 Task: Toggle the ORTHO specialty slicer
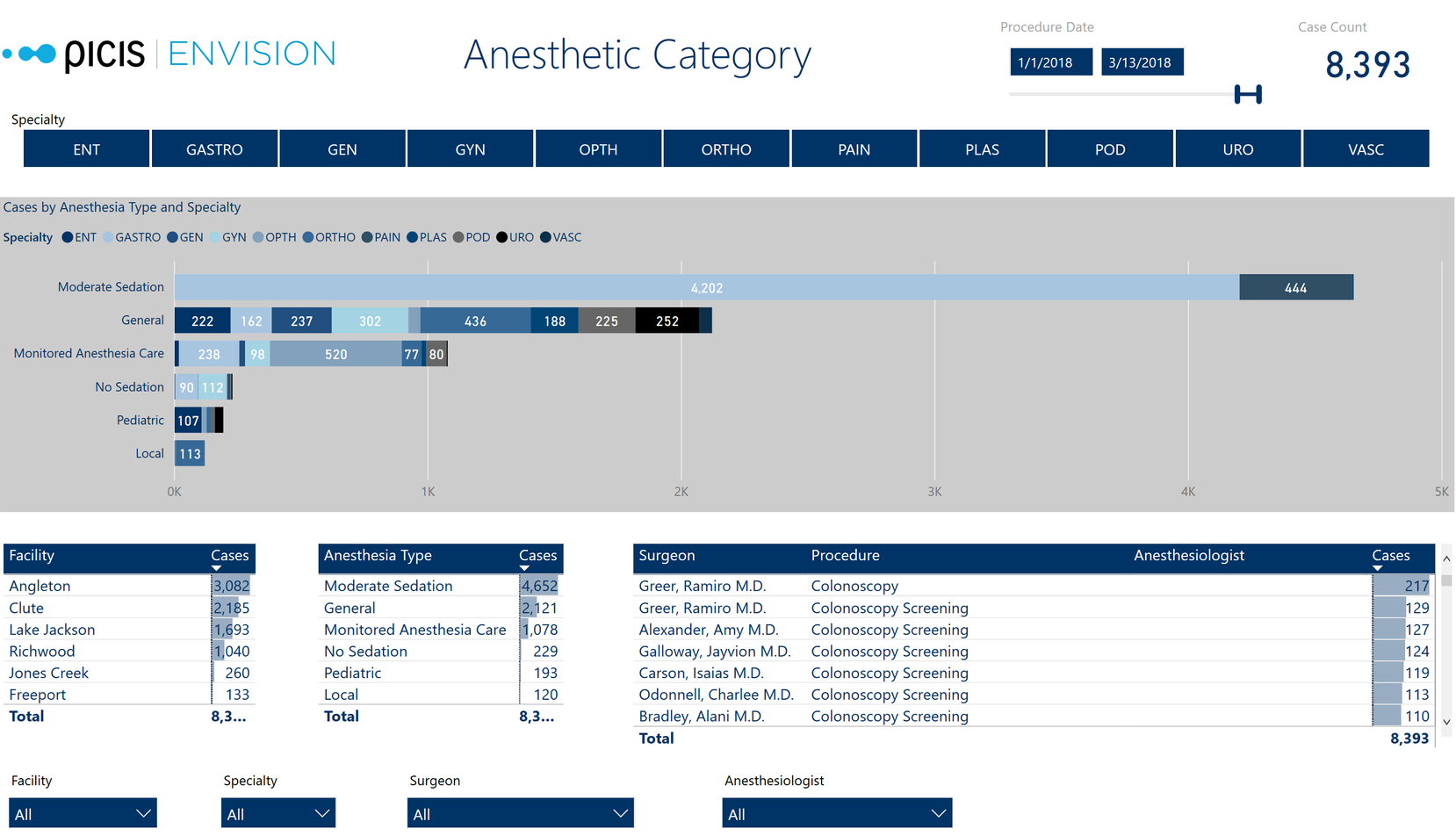pyautogui.click(x=725, y=149)
